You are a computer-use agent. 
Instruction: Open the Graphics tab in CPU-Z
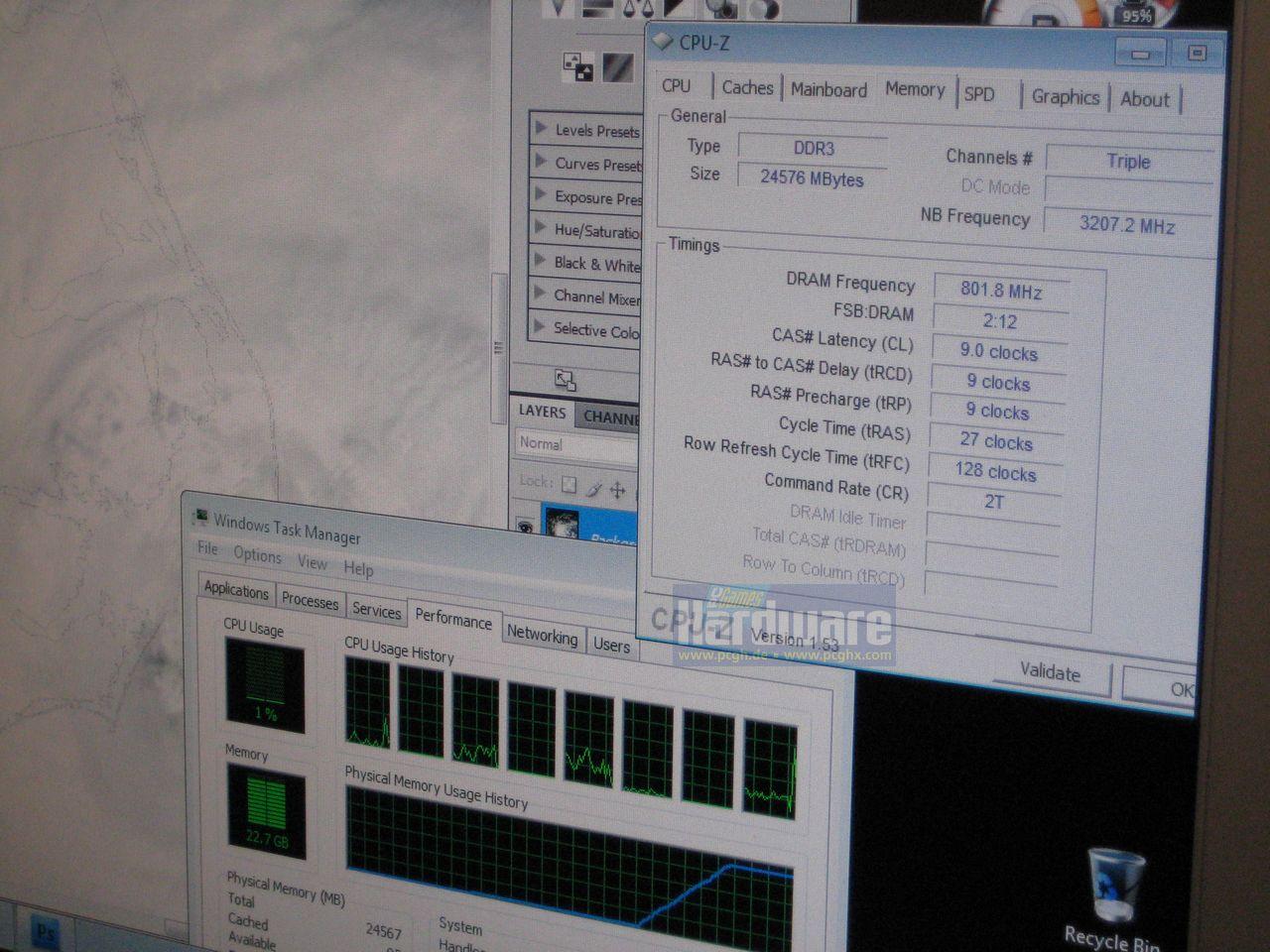(1065, 96)
